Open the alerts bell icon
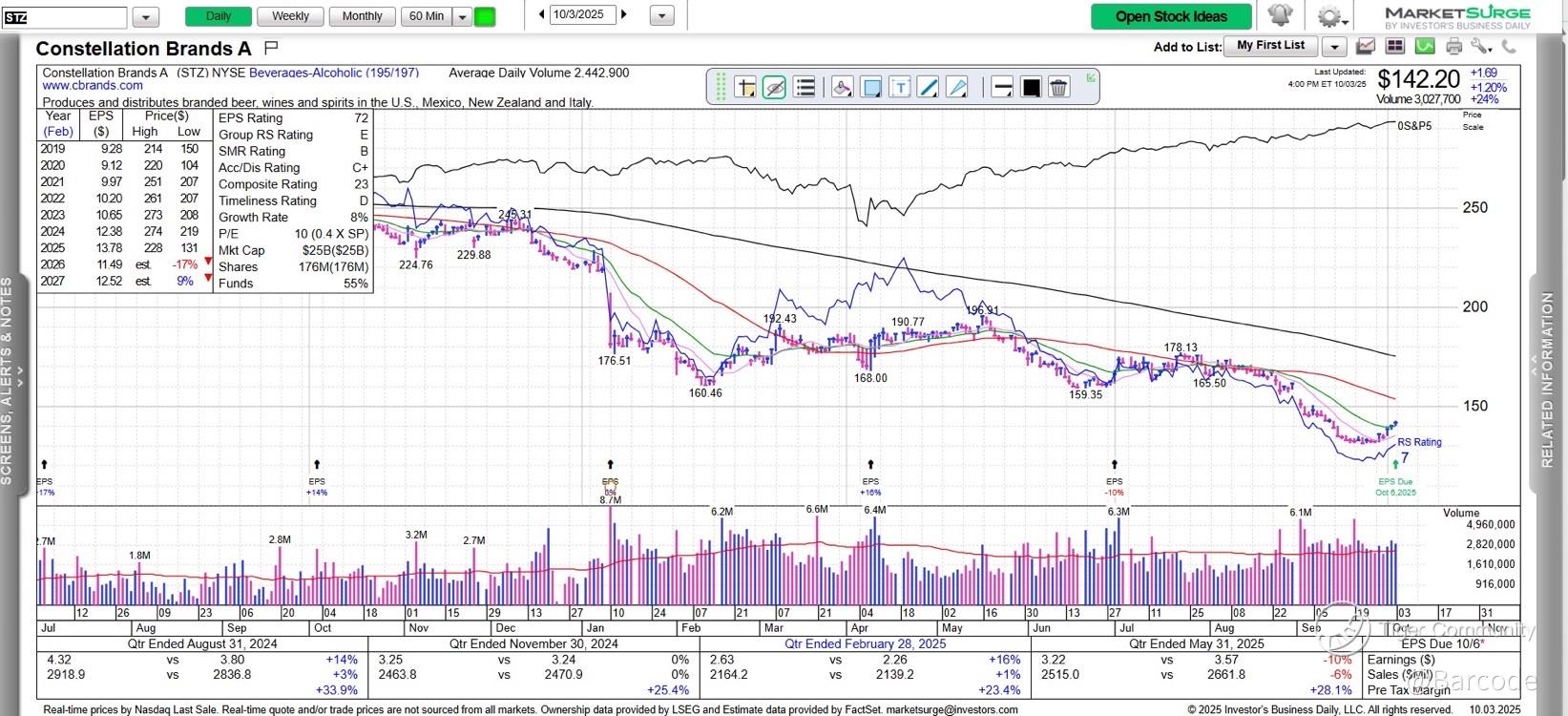 coord(1280,16)
